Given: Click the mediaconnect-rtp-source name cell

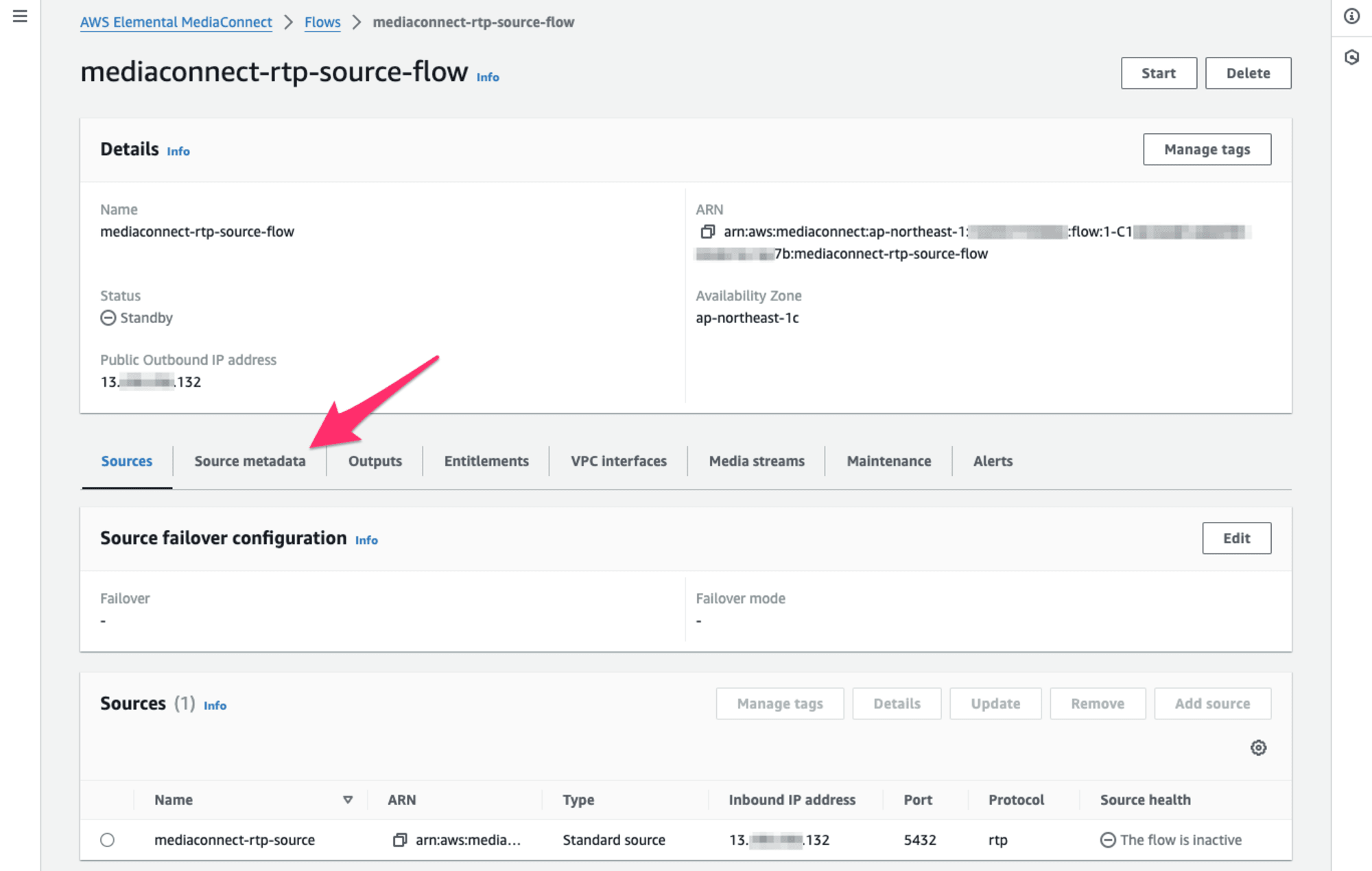Looking at the screenshot, I should [235, 839].
